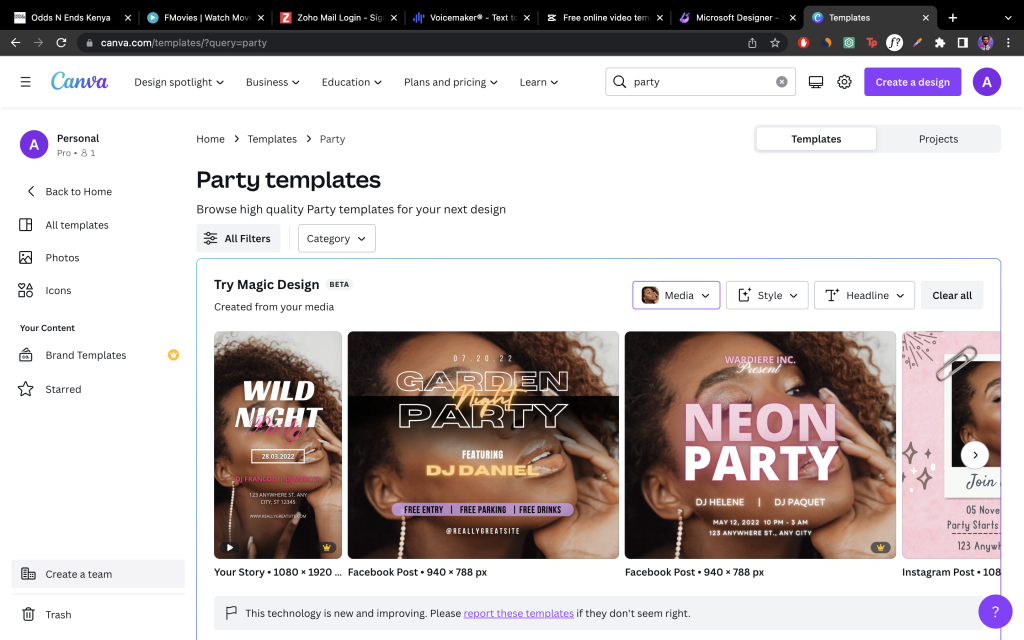The width and height of the screenshot is (1024, 640).
Task: Expand the Education menu
Action: click(x=351, y=82)
